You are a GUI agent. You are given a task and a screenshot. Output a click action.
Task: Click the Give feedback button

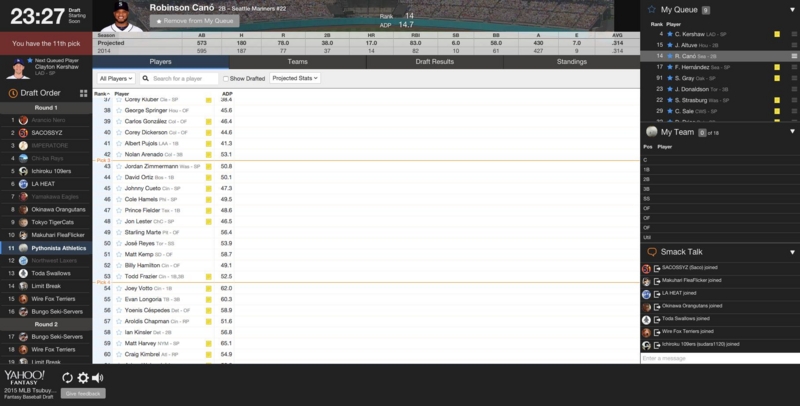[83, 393]
